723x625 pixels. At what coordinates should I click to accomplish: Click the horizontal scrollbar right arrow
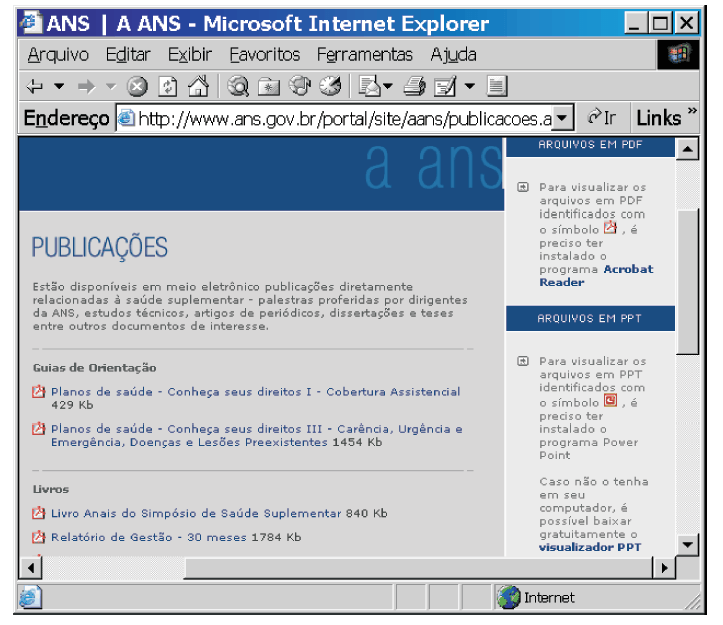663,567
